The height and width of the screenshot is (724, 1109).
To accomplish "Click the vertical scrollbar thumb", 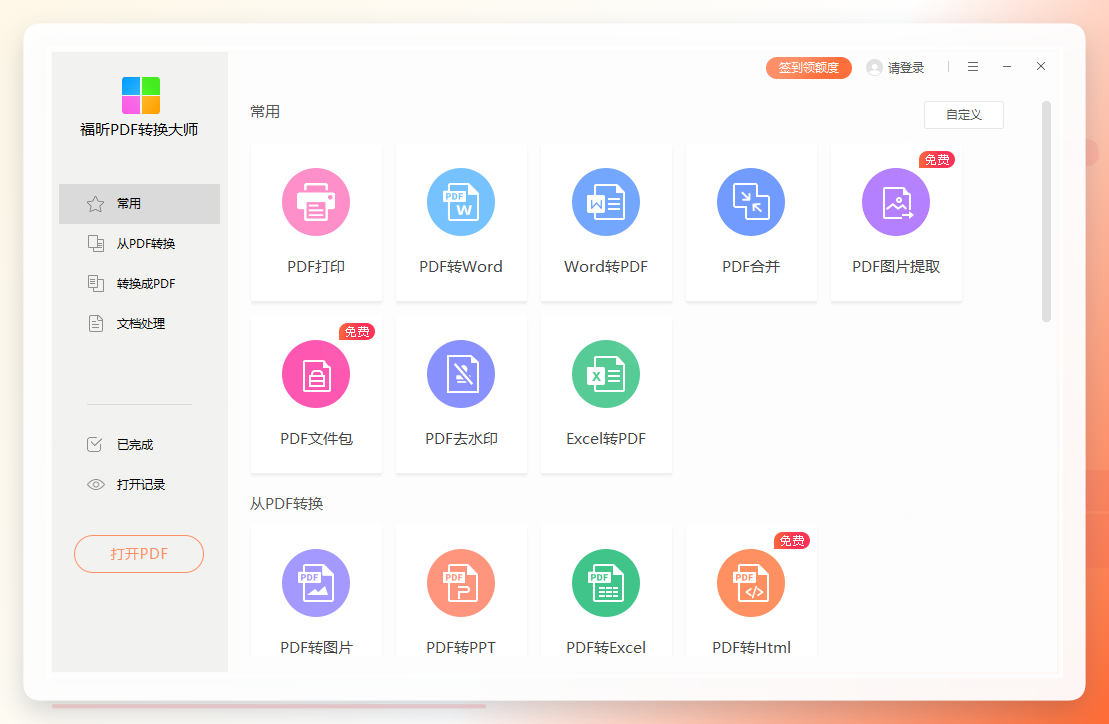I will click(1046, 211).
